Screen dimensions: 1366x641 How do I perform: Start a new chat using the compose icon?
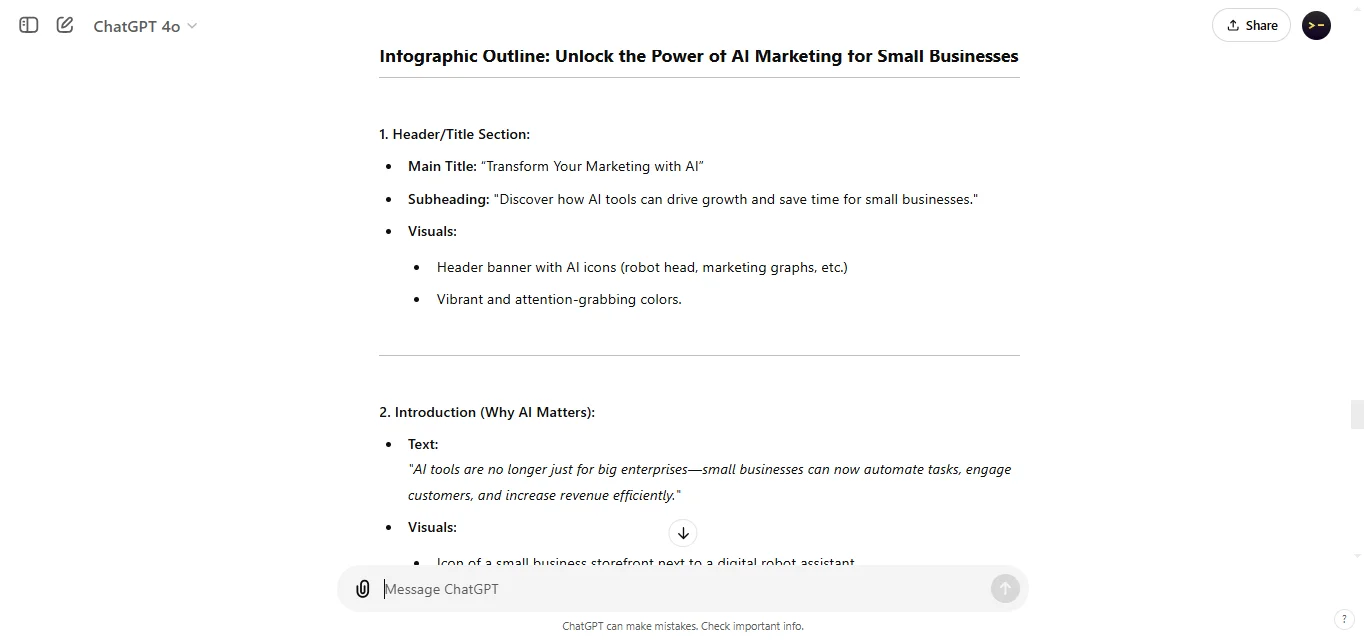64,25
